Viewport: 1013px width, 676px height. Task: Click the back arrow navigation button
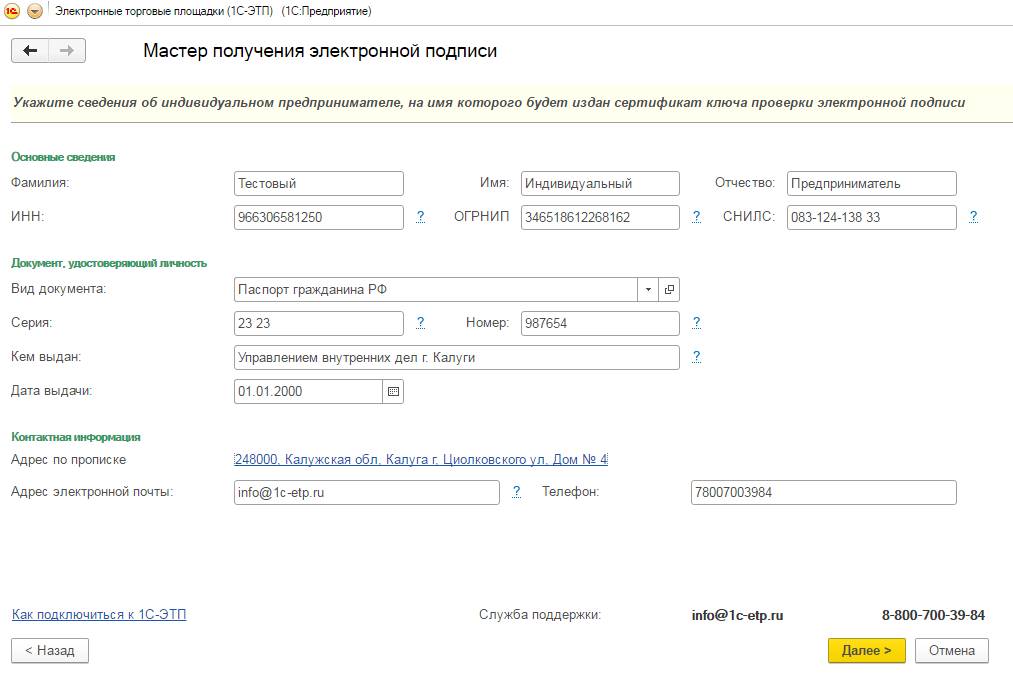[x=30, y=51]
